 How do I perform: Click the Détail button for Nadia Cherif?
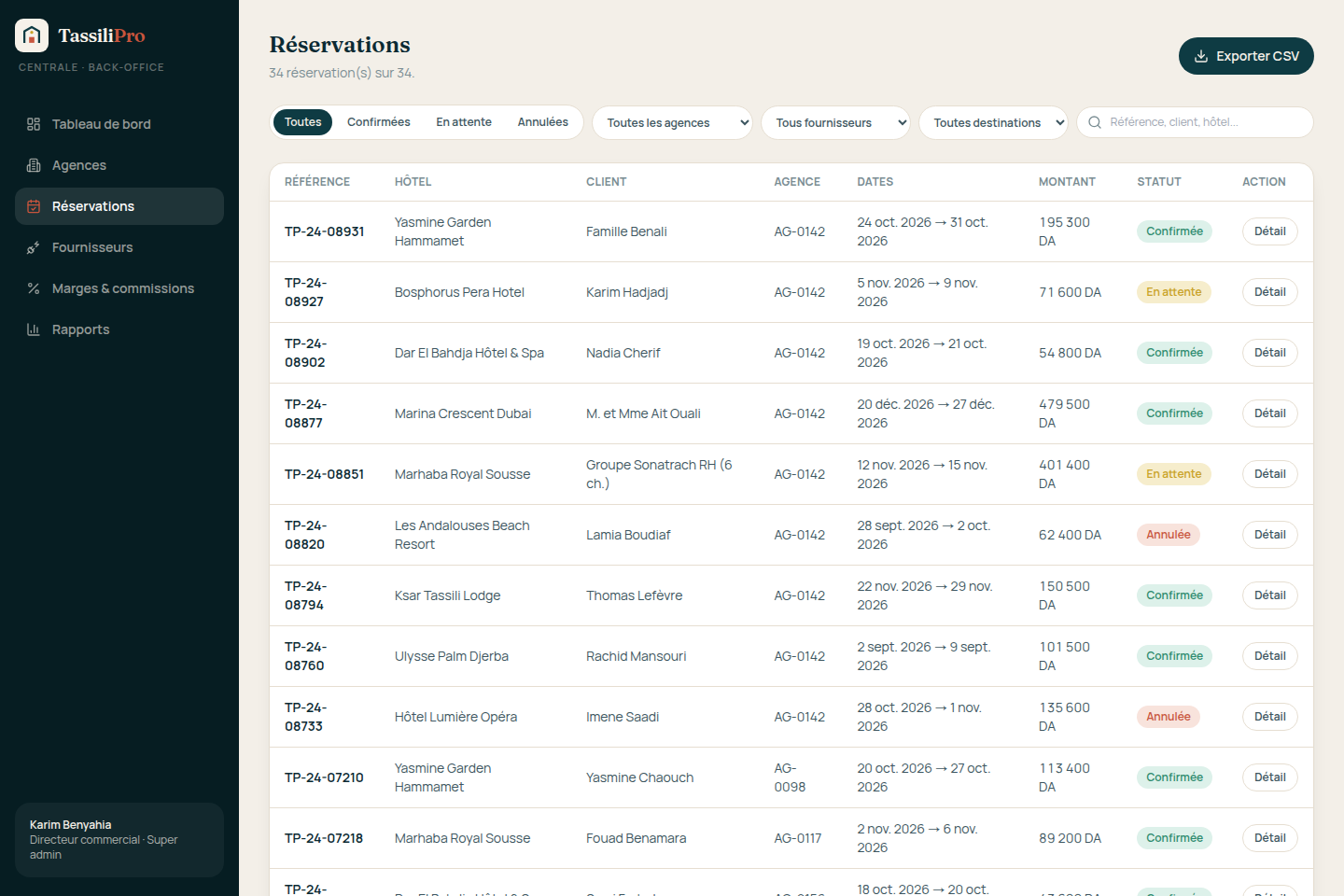[x=1269, y=353]
